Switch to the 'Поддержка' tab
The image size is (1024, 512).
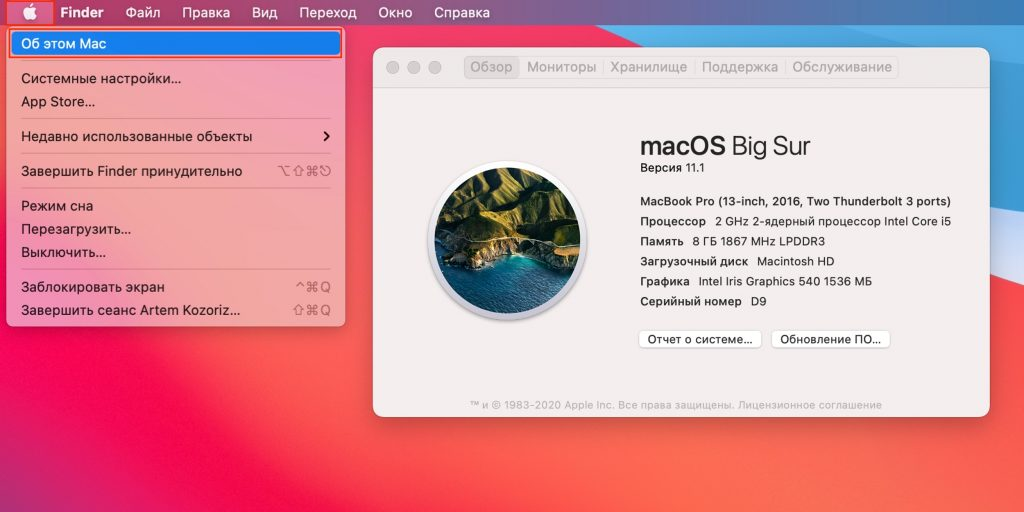click(x=740, y=67)
